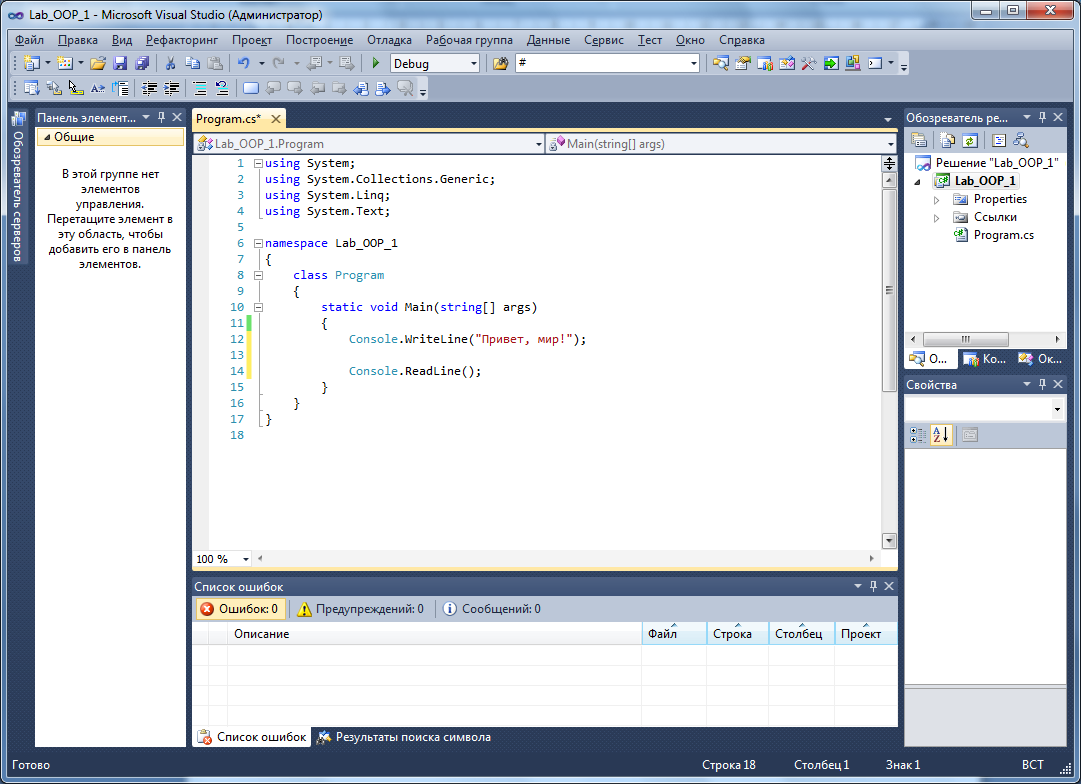Open the Рефакторинг menu
Viewport: 1081px width, 784px height.
(x=181, y=40)
